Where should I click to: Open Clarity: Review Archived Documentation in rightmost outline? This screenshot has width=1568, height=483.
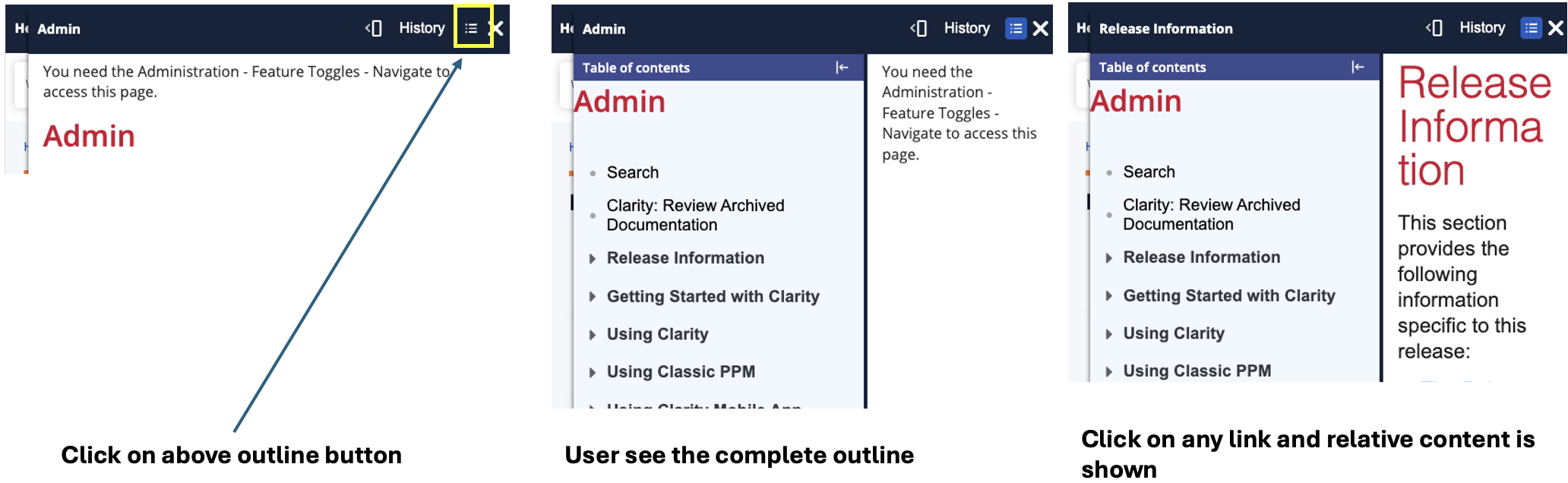[1211, 214]
